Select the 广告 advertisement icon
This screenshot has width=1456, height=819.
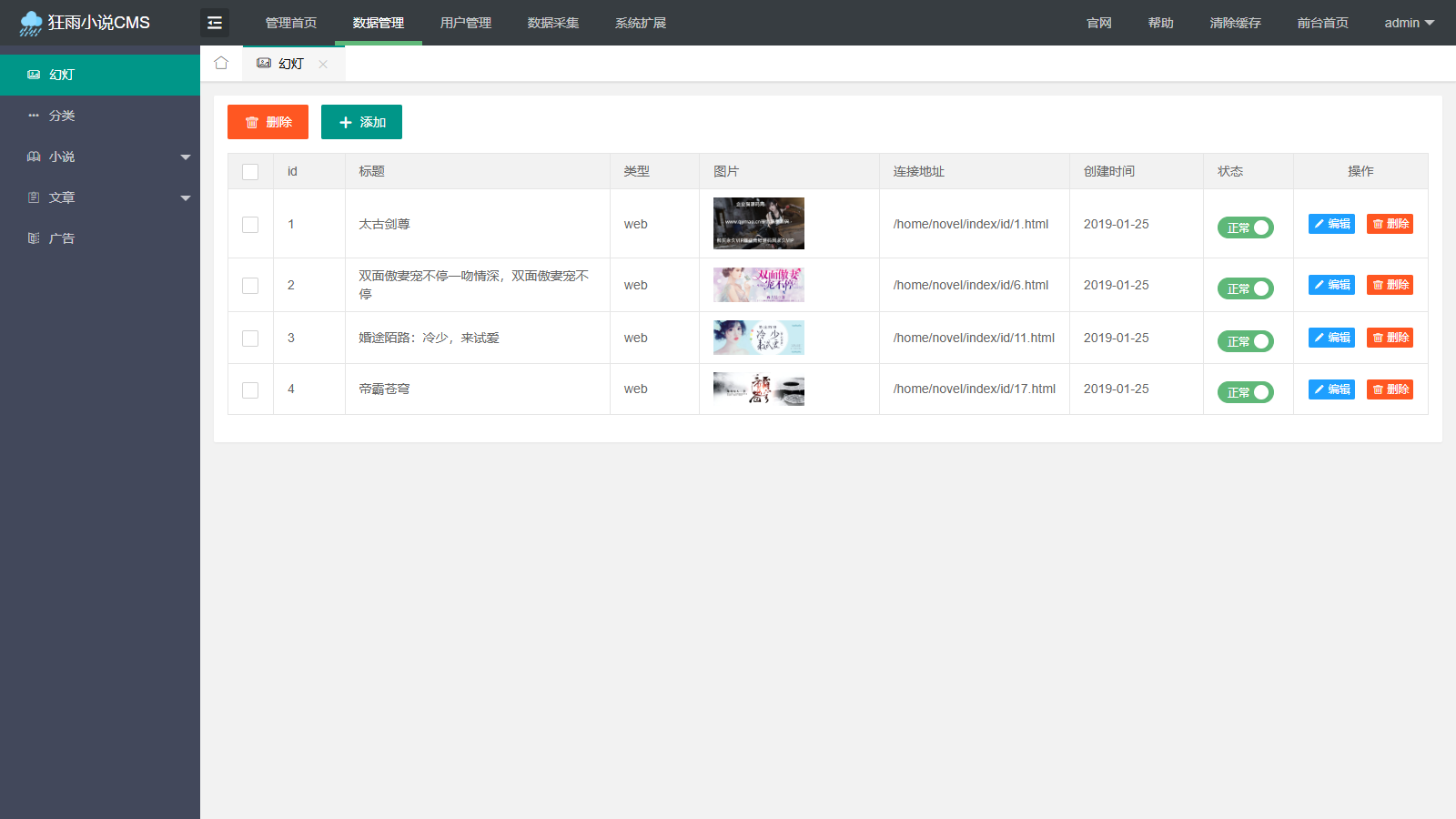(x=34, y=238)
